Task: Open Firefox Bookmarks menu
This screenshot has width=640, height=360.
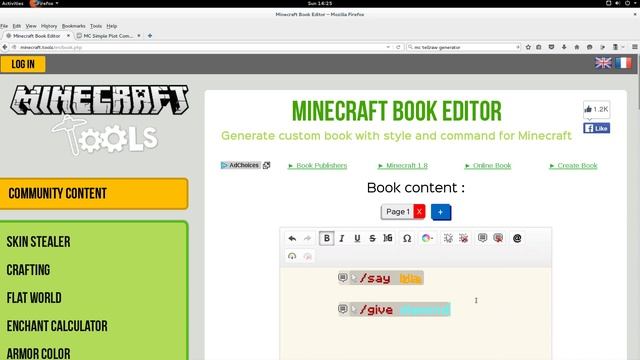Action: 74,26
